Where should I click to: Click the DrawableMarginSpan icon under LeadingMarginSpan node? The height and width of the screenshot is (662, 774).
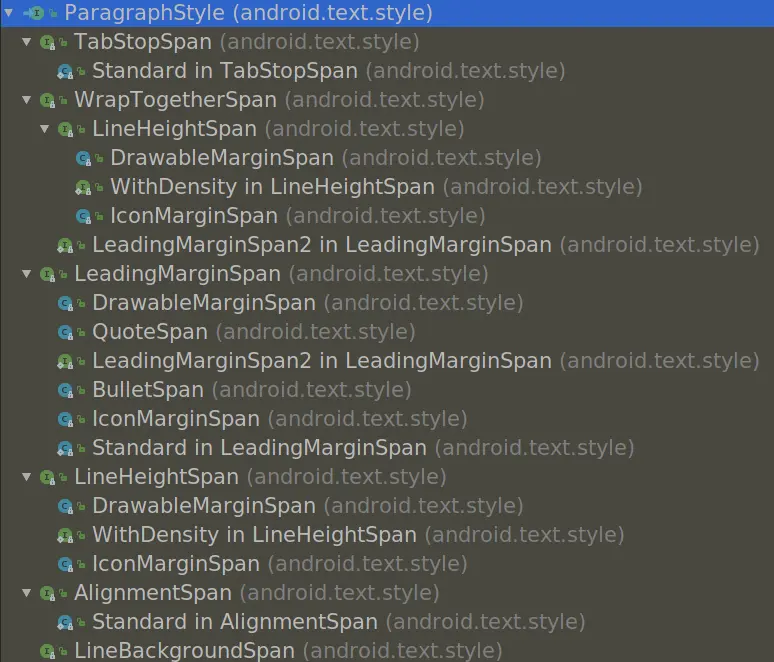coord(65,304)
